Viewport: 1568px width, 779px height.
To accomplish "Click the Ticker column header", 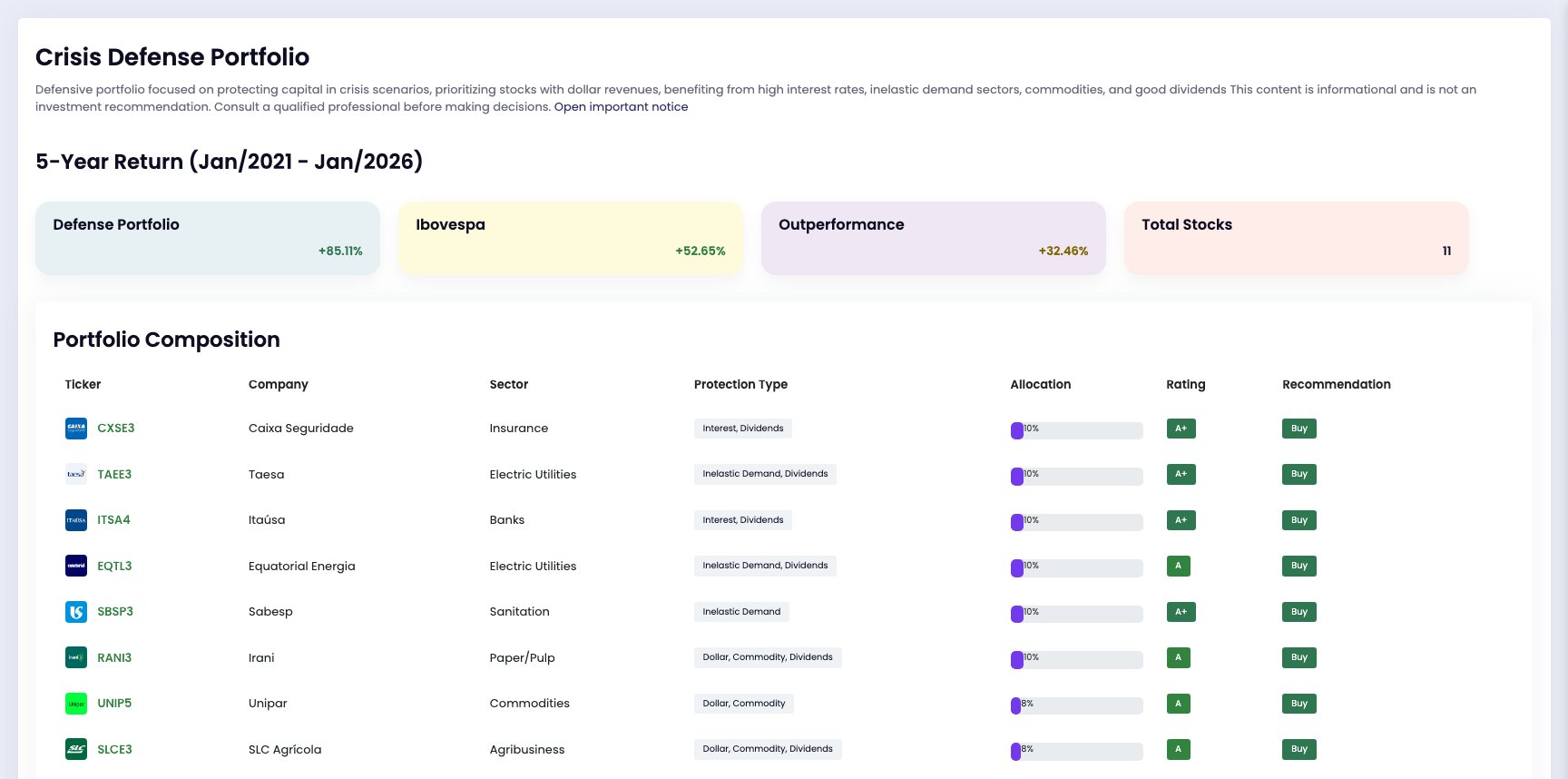I will 83,385.
